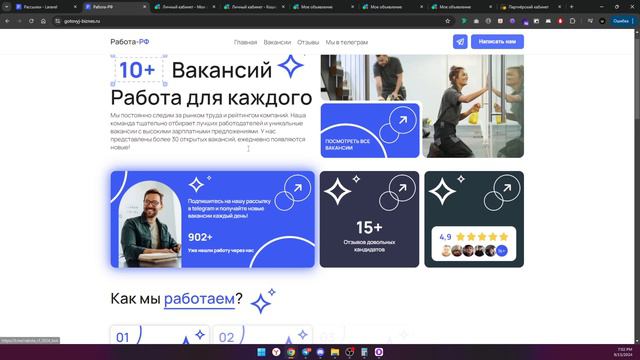
Task: Click the 'ПОСМОТРЕТЬ ВСЕ ВАКАНСИИ' link text
Action: pos(347,144)
